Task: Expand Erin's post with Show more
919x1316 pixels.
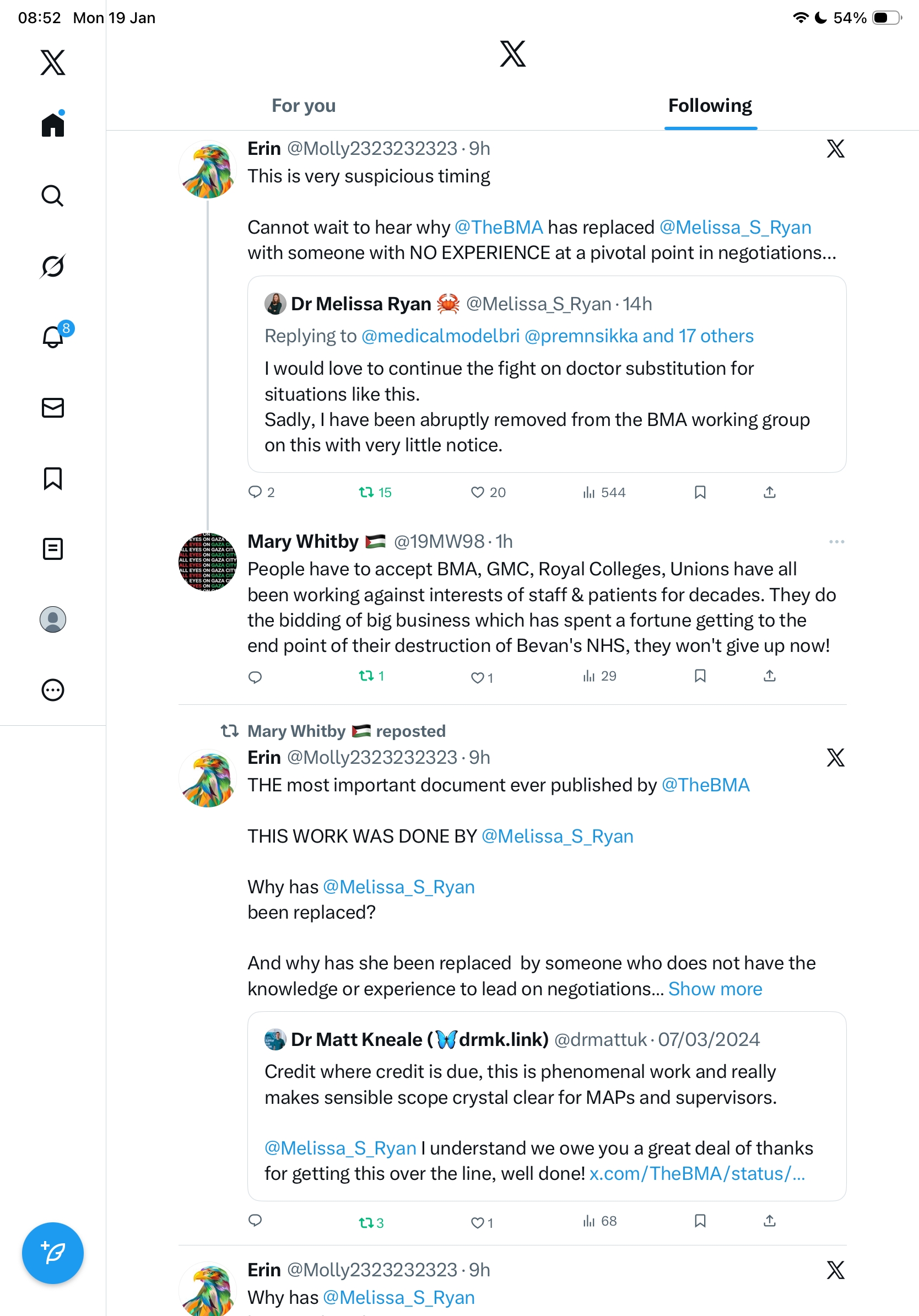Action: (715, 989)
